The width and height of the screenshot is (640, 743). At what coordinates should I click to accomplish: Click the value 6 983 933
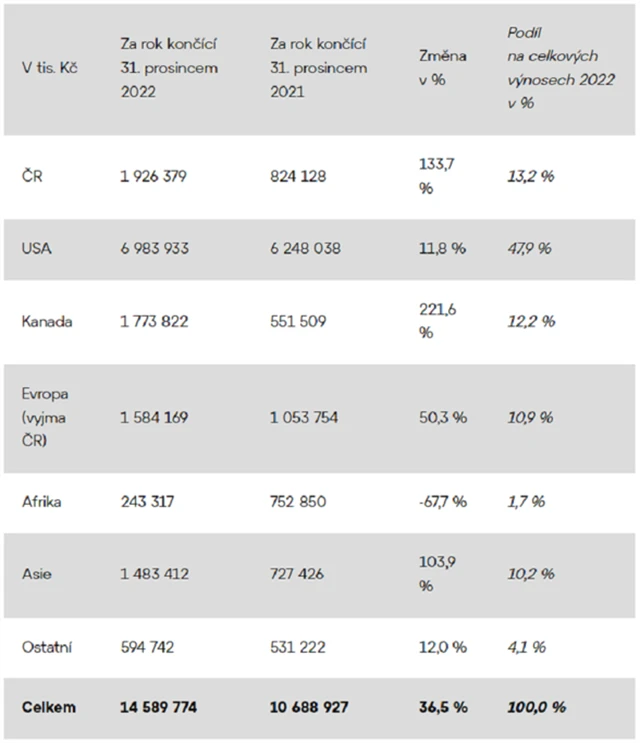(154, 249)
